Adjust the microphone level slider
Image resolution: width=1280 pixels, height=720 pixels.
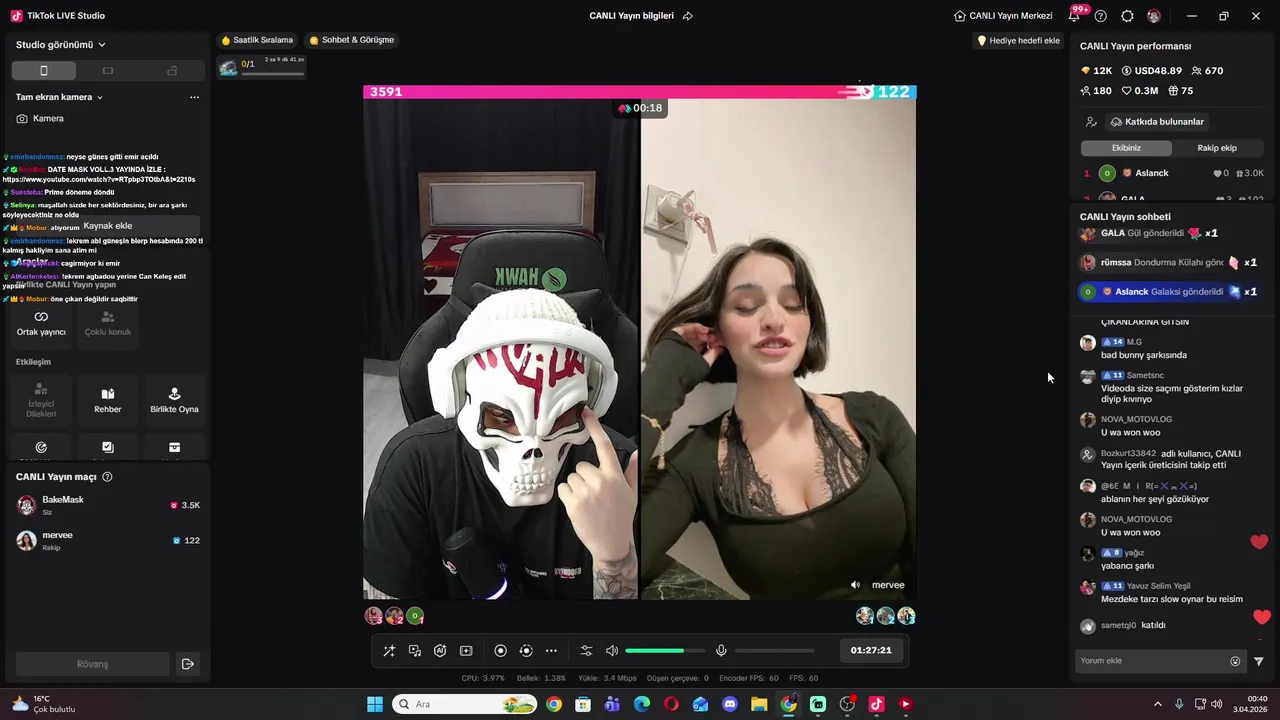(x=775, y=651)
